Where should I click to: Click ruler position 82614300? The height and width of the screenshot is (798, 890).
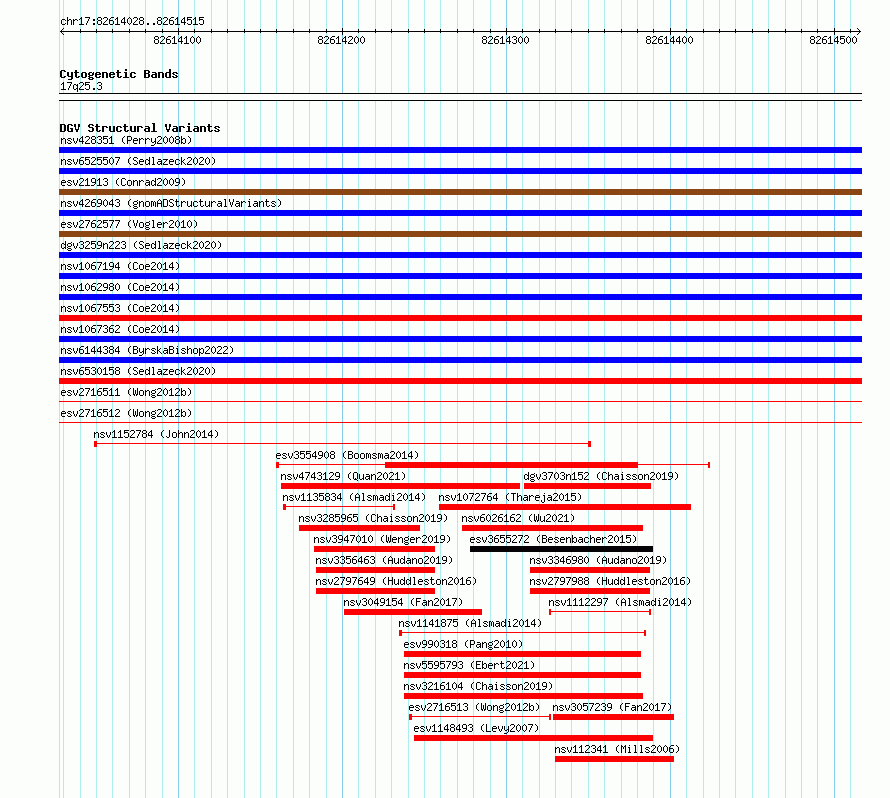coord(505,40)
